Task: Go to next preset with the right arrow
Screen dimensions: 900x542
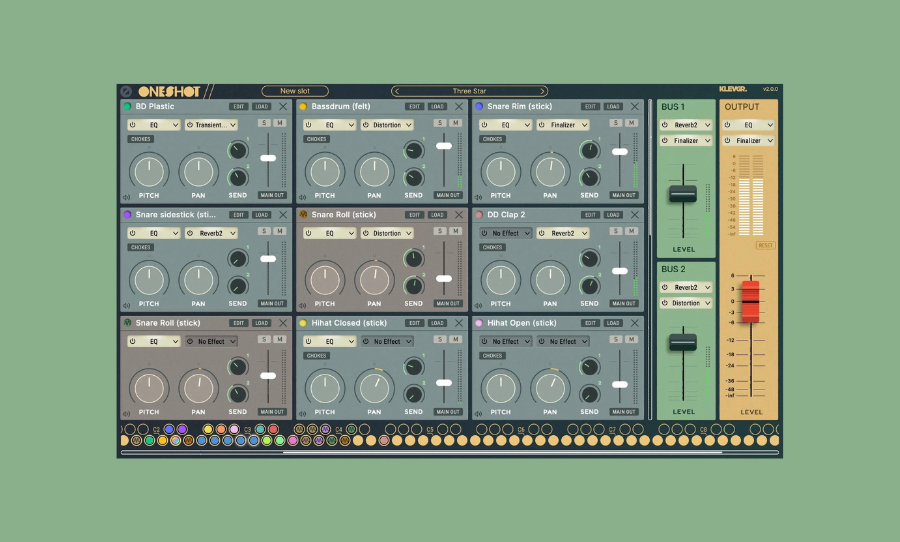Action: [543, 91]
